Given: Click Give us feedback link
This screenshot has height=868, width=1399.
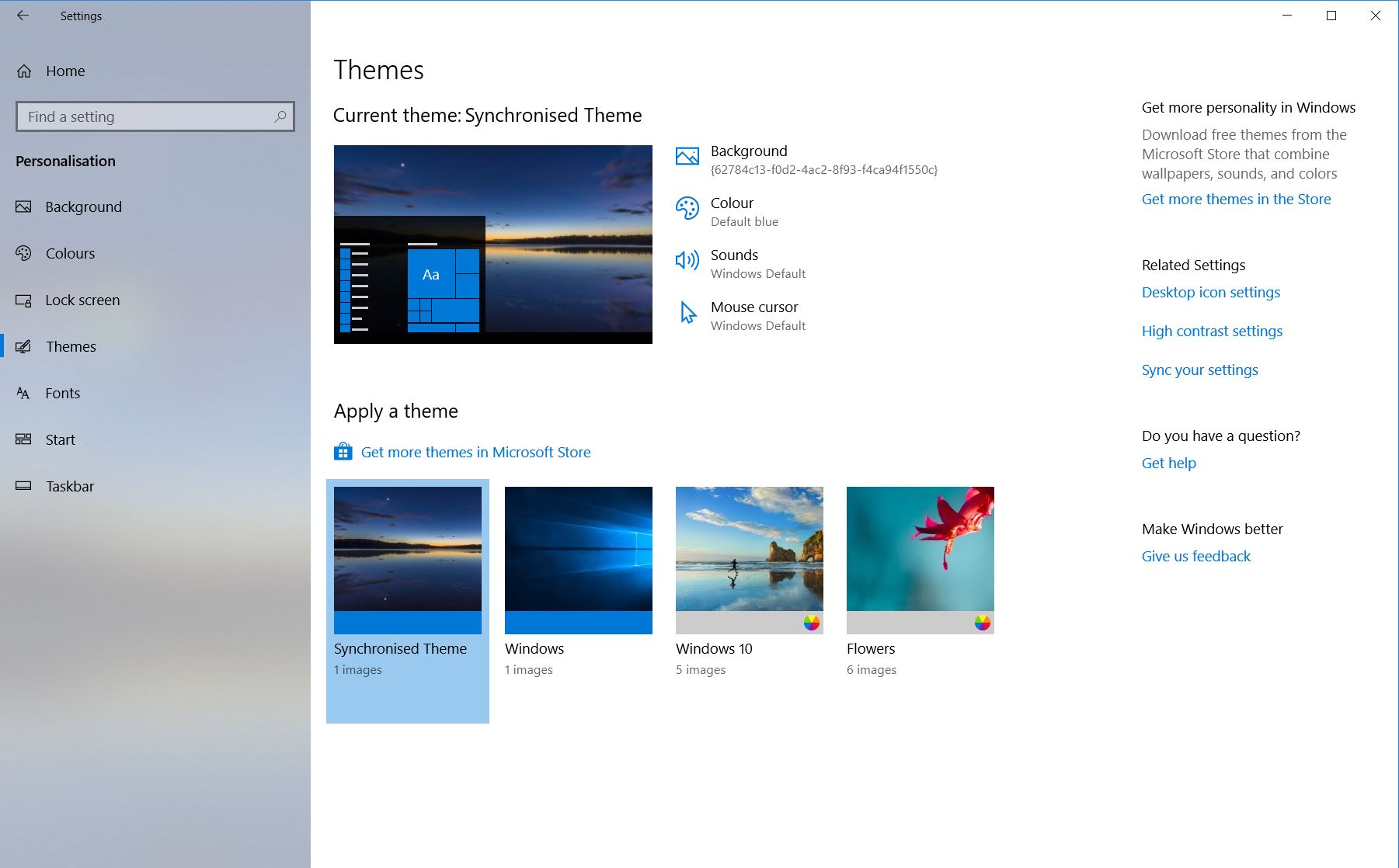Looking at the screenshot, I should click(x=1195, y=556).
